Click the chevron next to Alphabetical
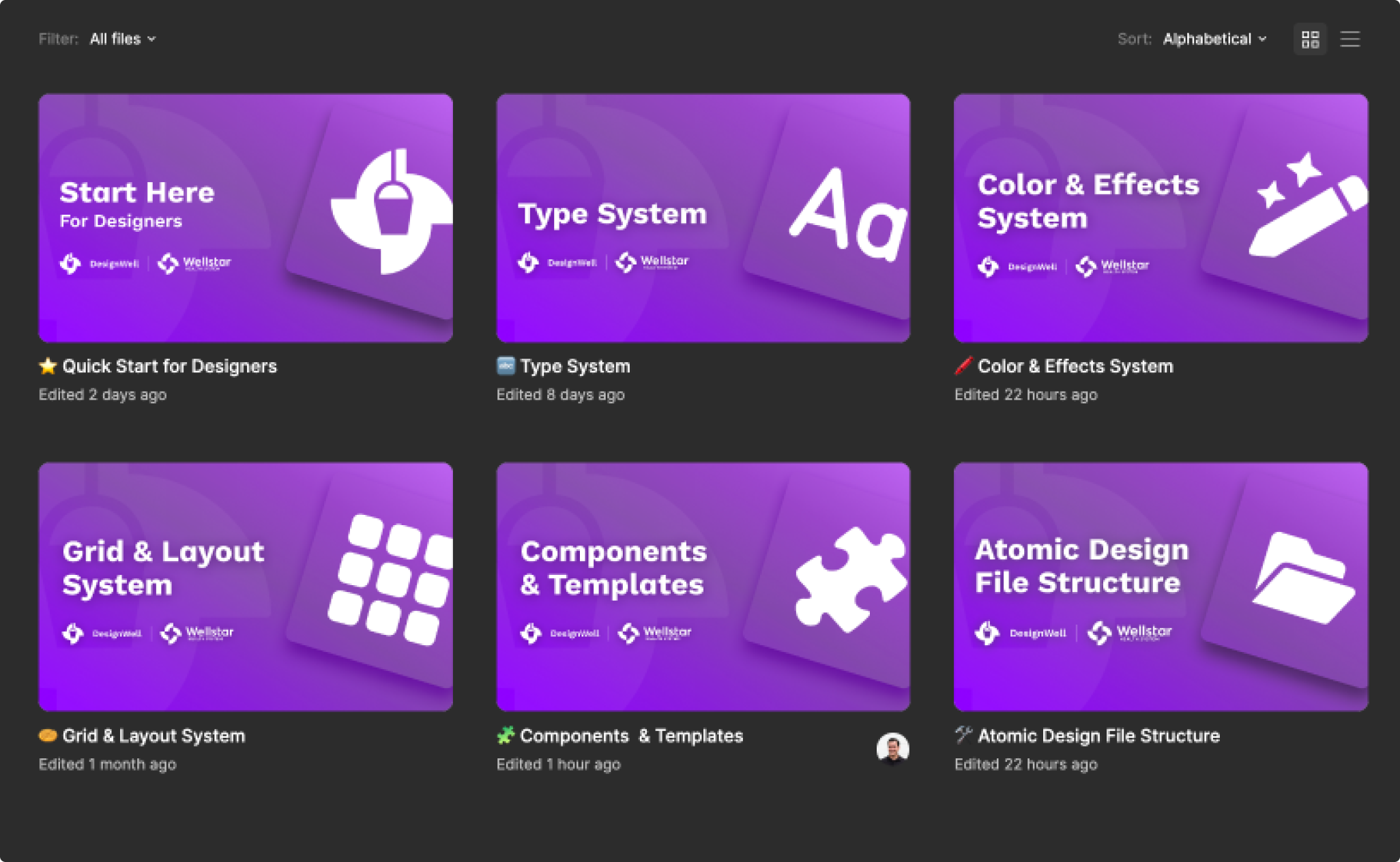Image resolution: width=1400 pixels, height=862 pixels. [1262, 40]
